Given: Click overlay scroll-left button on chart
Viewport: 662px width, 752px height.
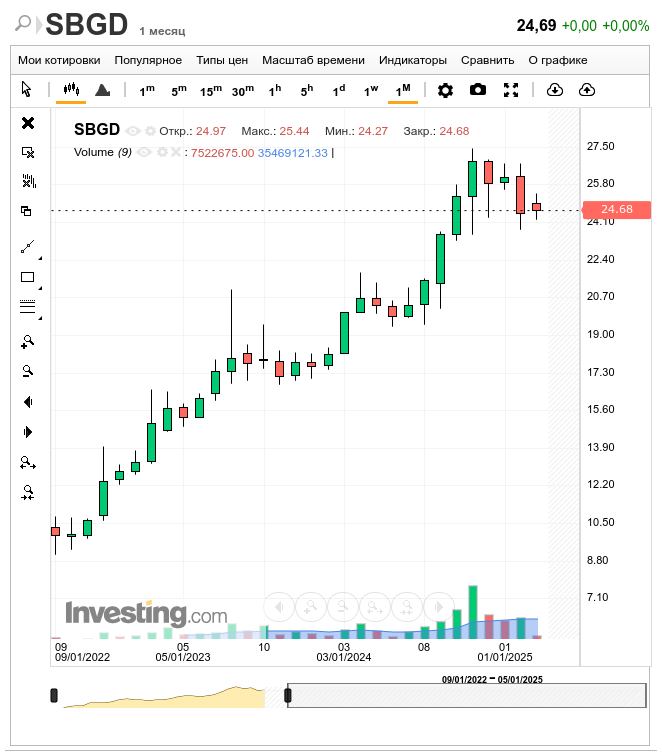Looking at the screenshot, I should [279, 607].
